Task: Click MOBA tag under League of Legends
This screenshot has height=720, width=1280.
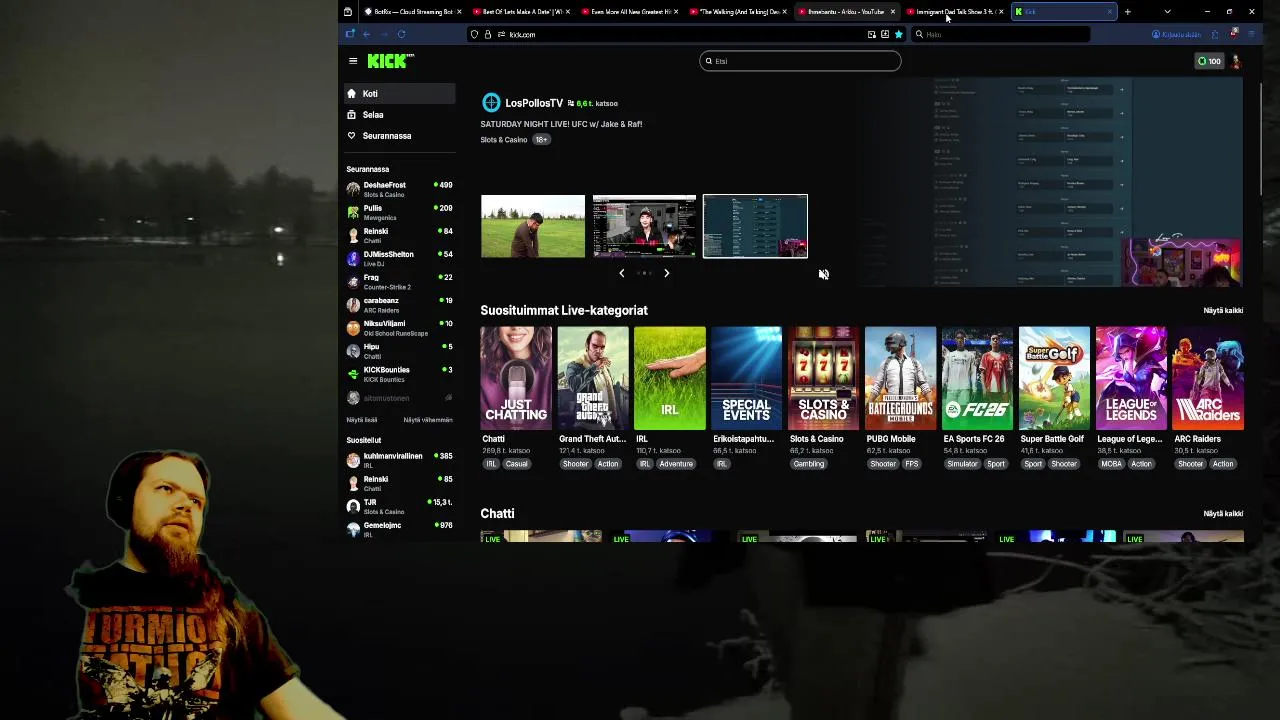Action: click(1111, 464)
